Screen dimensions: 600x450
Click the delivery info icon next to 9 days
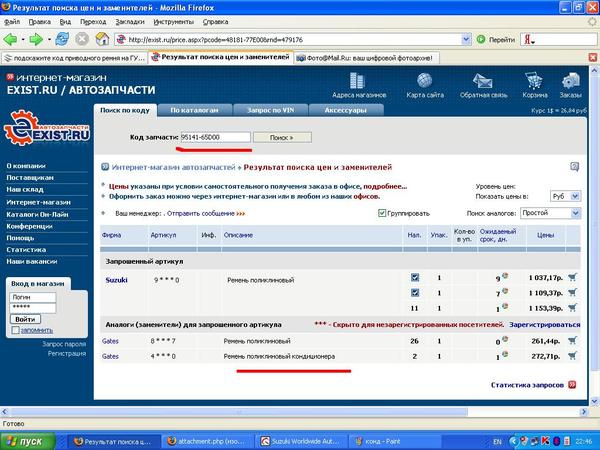coord(505,276)
